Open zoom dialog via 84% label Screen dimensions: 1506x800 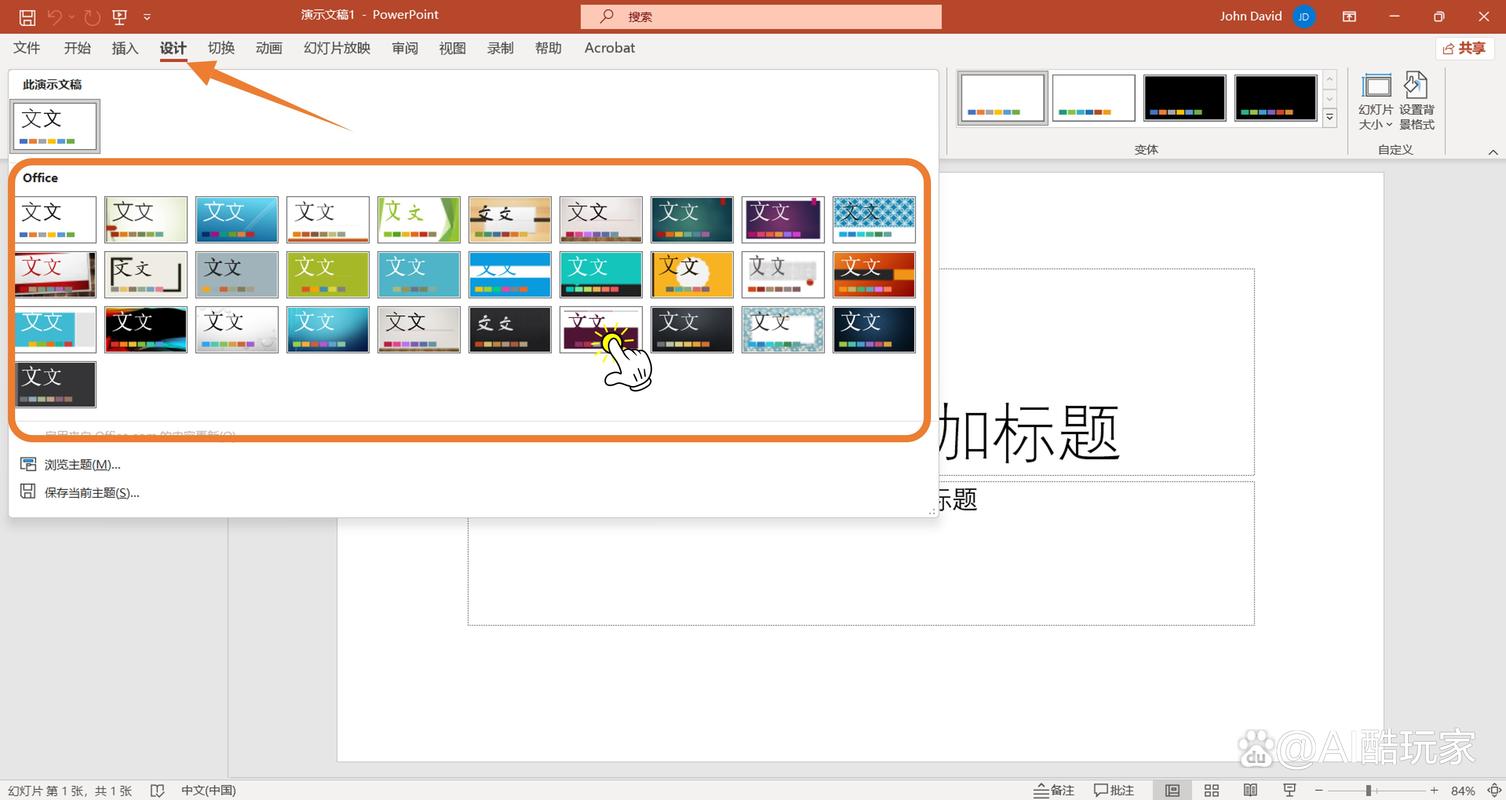(1463, 790)
